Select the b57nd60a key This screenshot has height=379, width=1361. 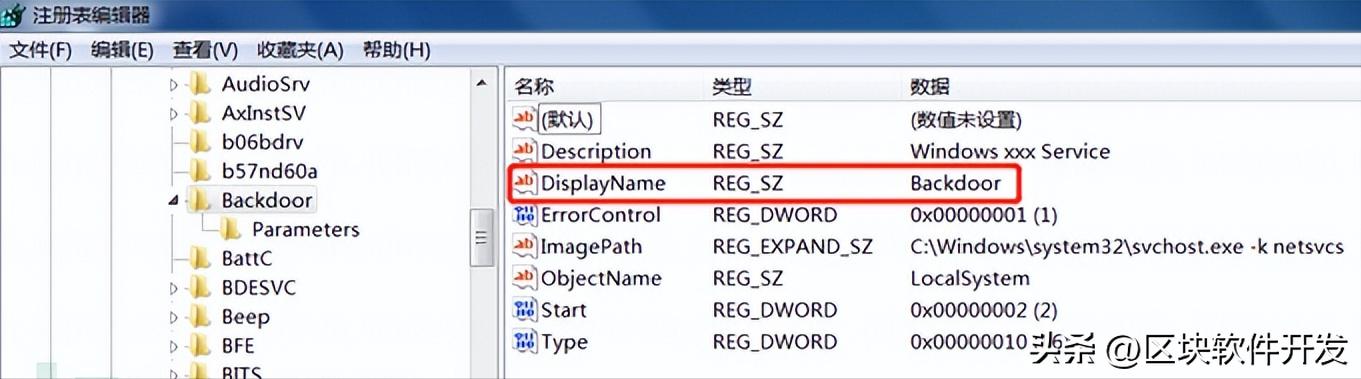point(269,171)
